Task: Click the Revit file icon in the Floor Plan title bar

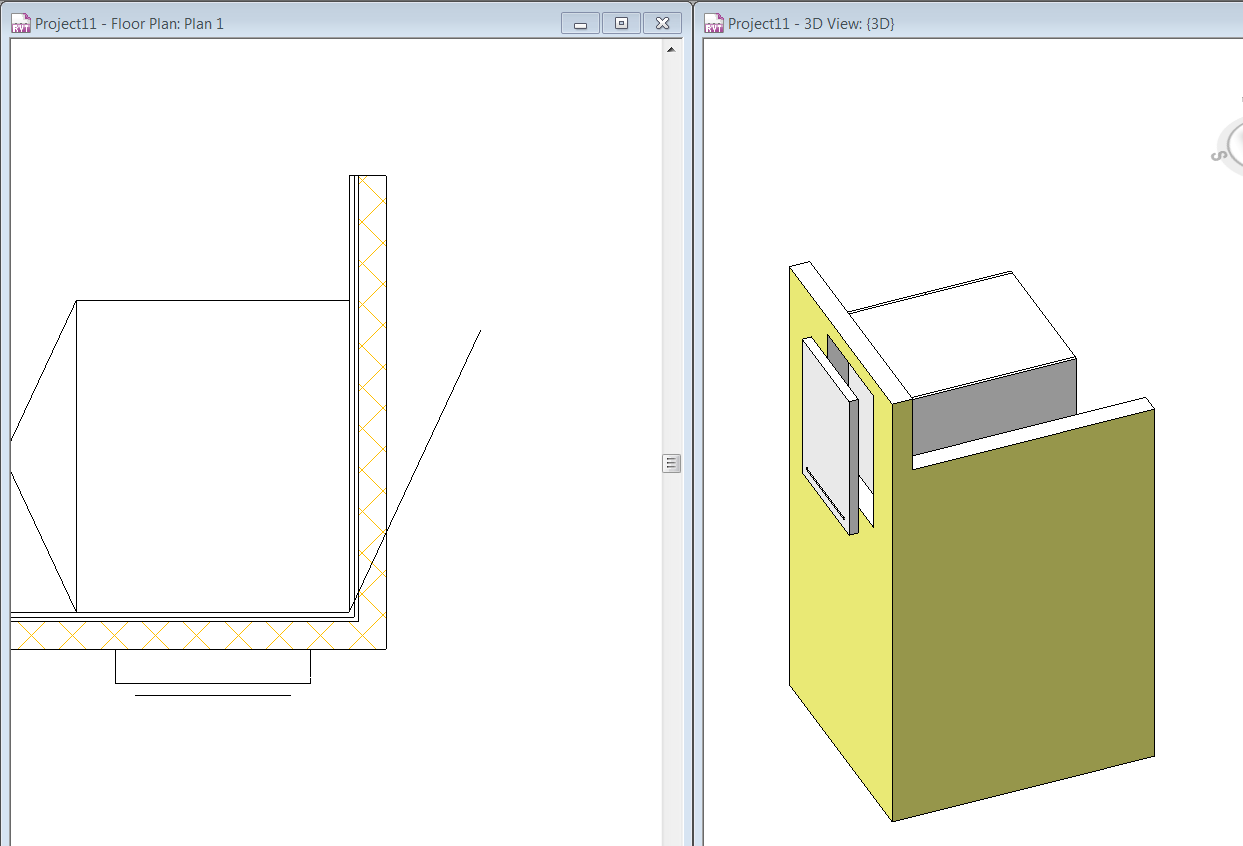Action: coord(21,23)
